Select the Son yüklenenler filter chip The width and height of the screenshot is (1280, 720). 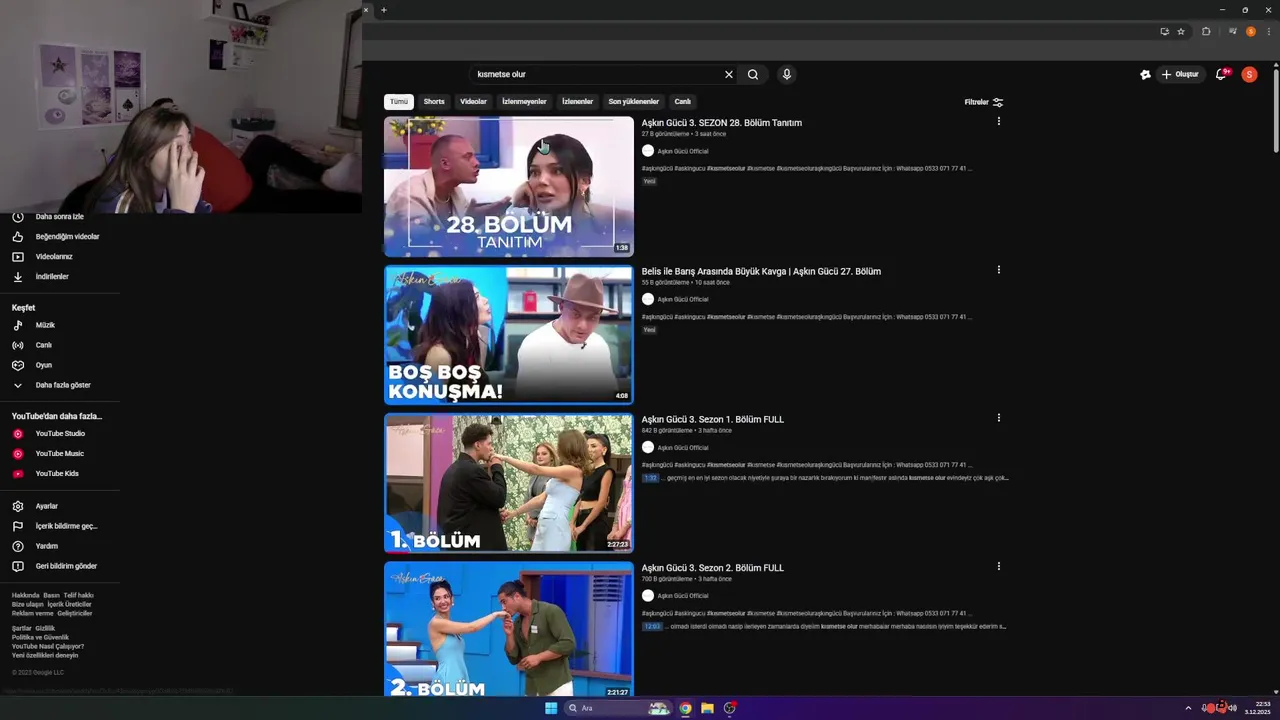(634, 102)
